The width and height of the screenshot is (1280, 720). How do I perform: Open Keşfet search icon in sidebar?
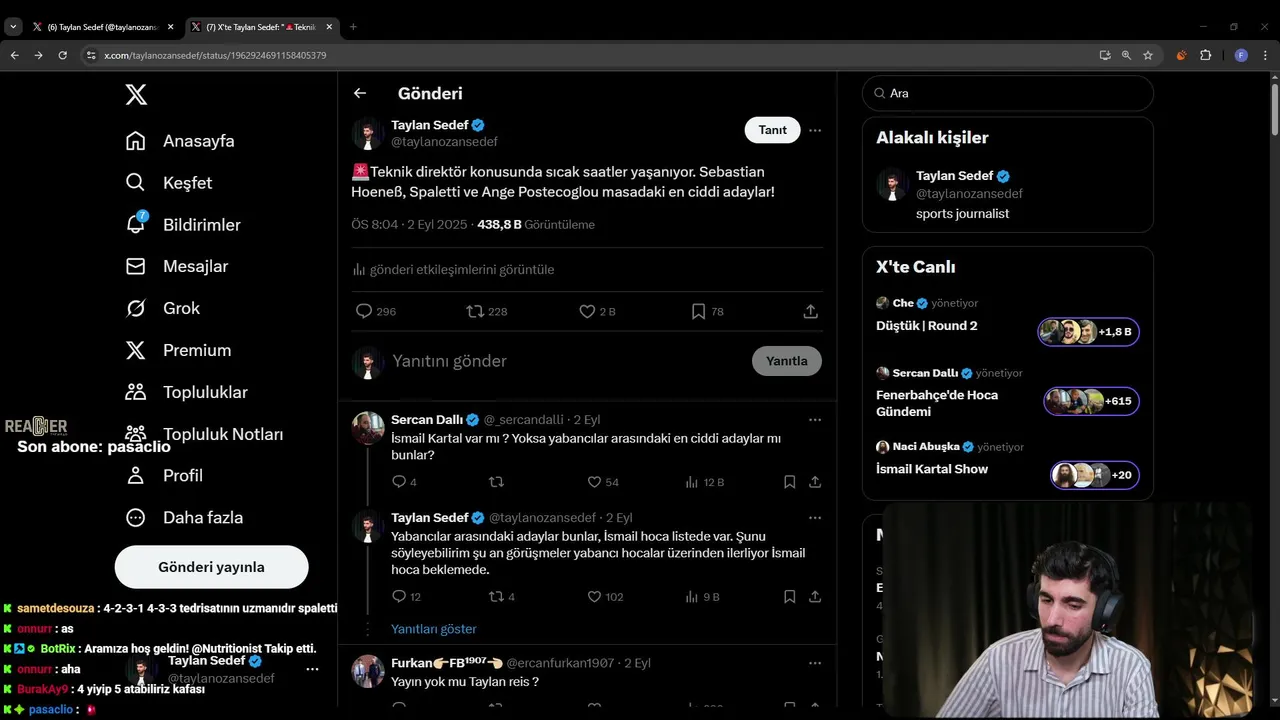coord(136,183)
